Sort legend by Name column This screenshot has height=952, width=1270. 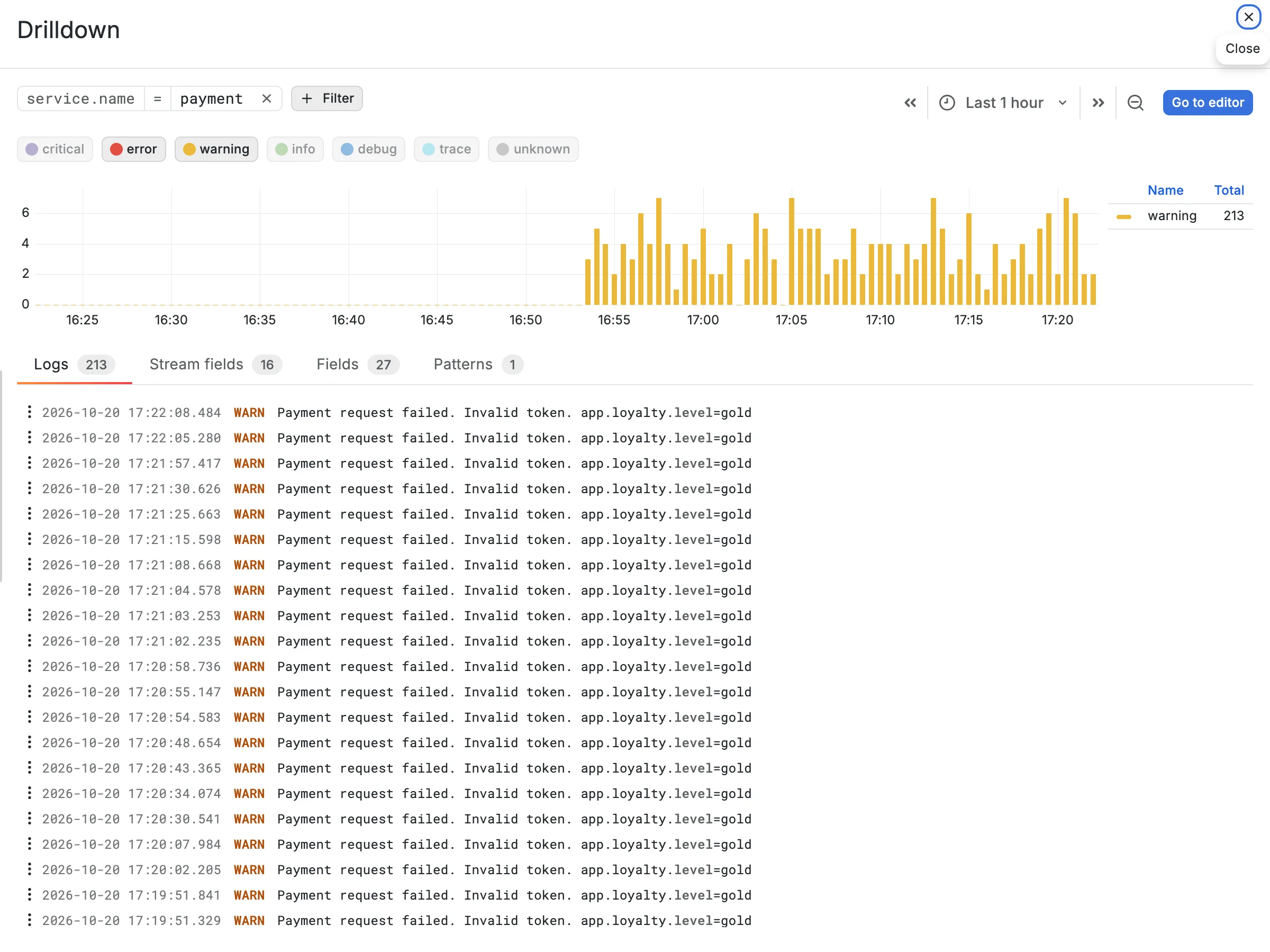click(x=1165, y=190)
